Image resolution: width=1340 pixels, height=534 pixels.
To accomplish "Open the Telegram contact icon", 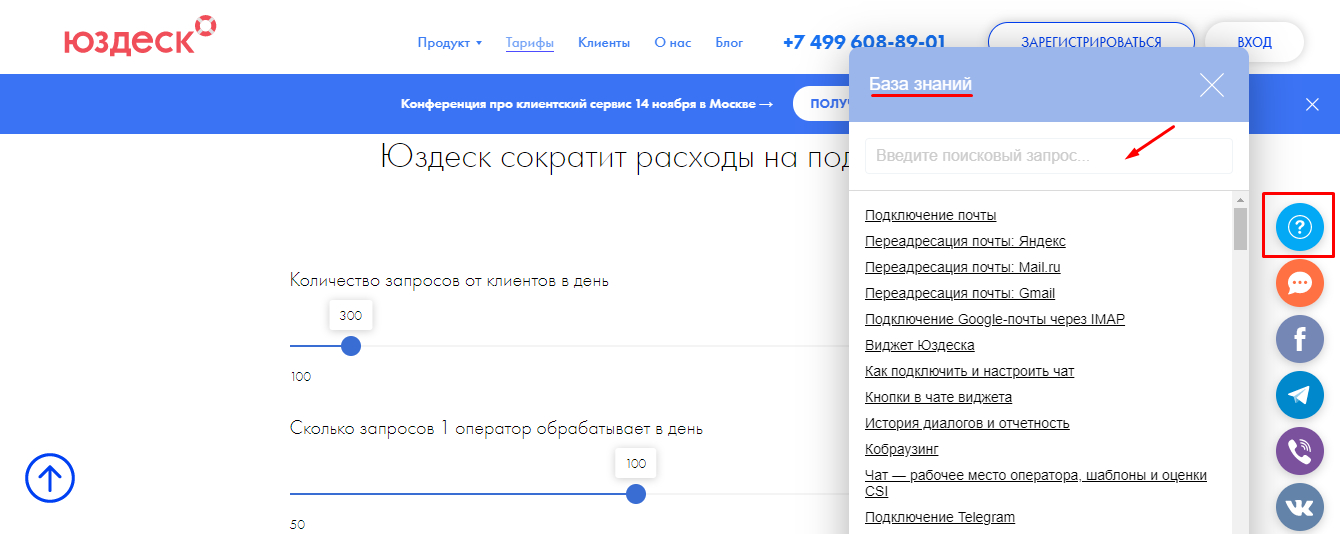I will coord(1299,395).
